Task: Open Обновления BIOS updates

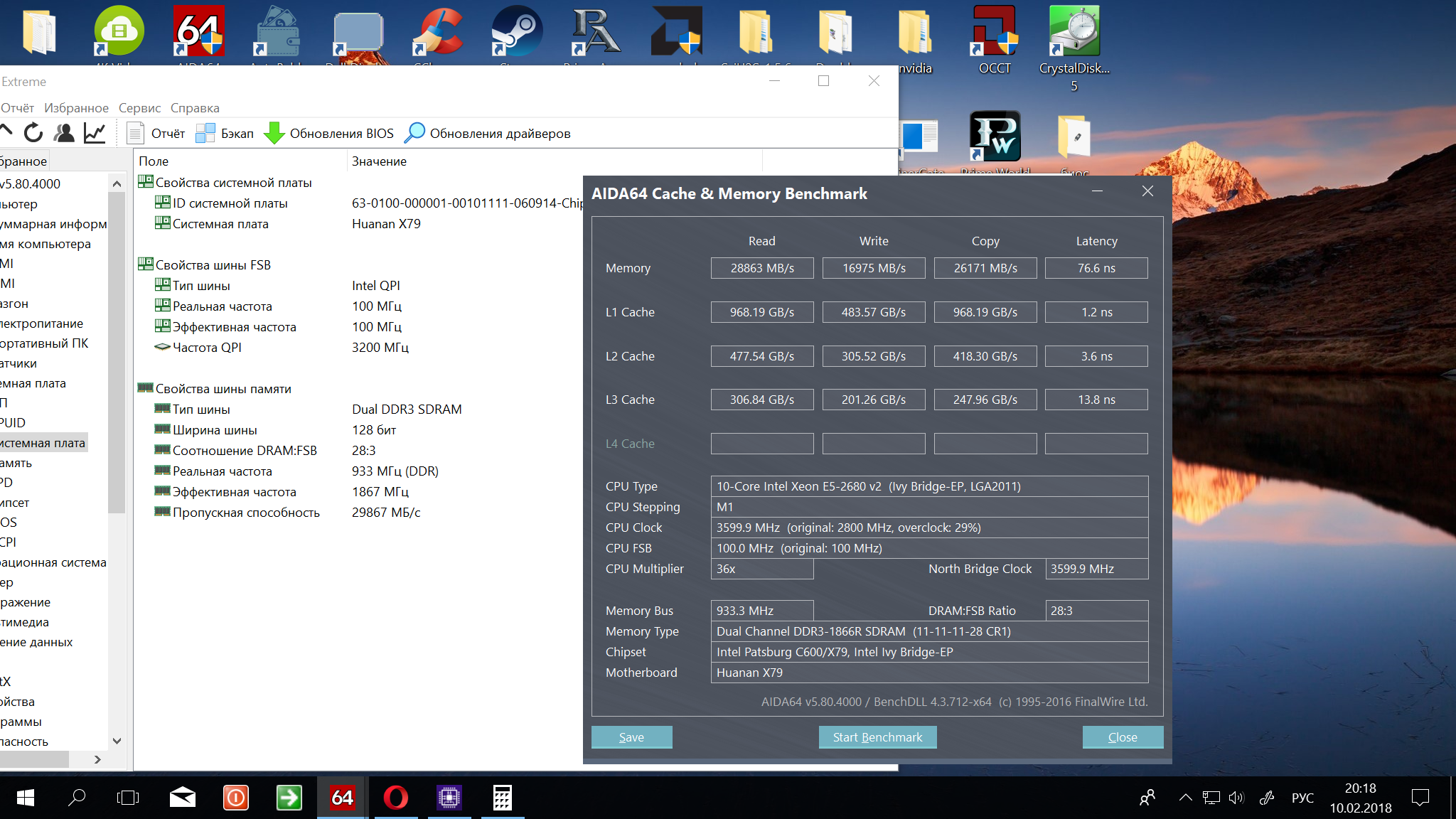Action: click(329, 134)
